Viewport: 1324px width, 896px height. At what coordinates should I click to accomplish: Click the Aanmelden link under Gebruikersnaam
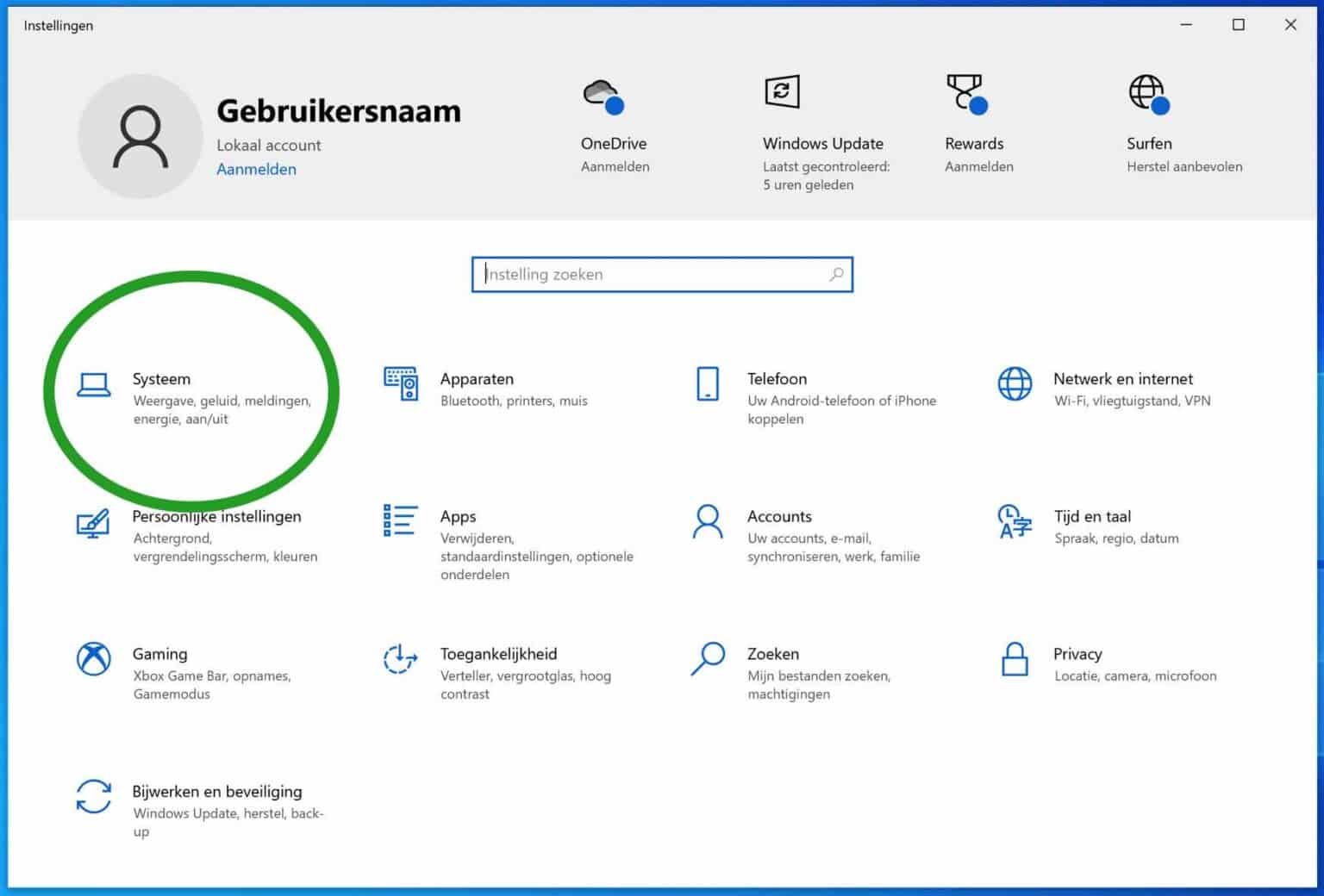click(x=256, y=169)
